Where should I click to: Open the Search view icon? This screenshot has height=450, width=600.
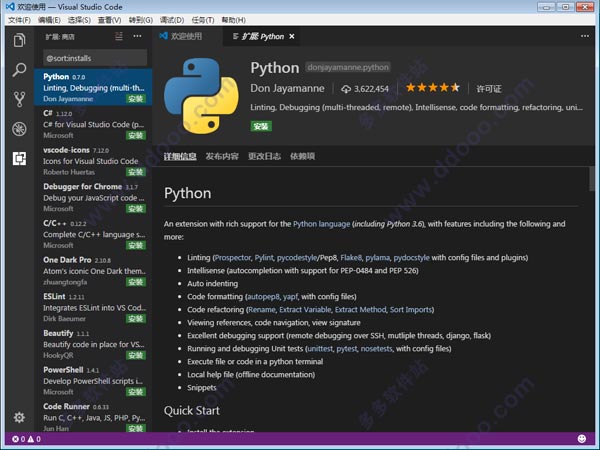point(19,70)
